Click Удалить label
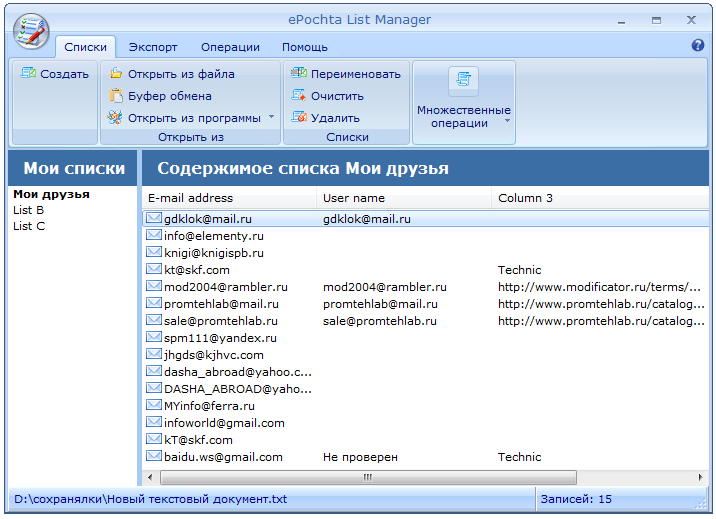This screenshot has width=716, height=519. click(335, 118)
